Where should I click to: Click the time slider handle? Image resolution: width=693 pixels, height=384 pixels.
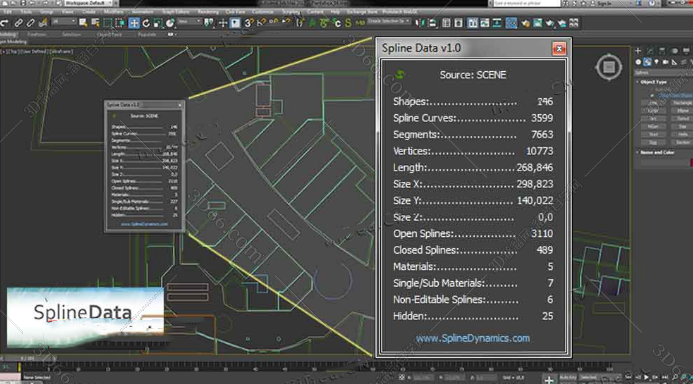coord(27,358)
